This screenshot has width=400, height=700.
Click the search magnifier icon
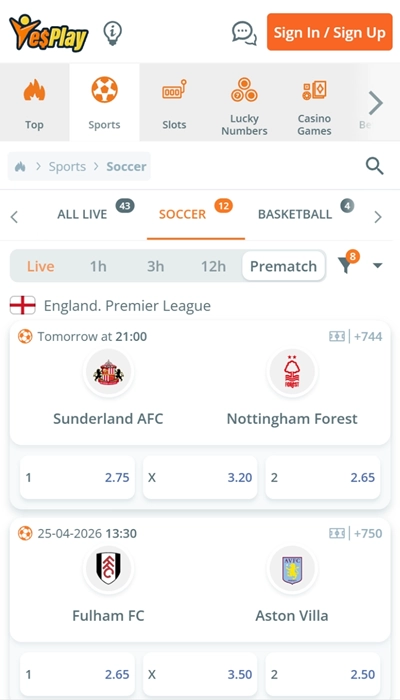pos(375,166)
